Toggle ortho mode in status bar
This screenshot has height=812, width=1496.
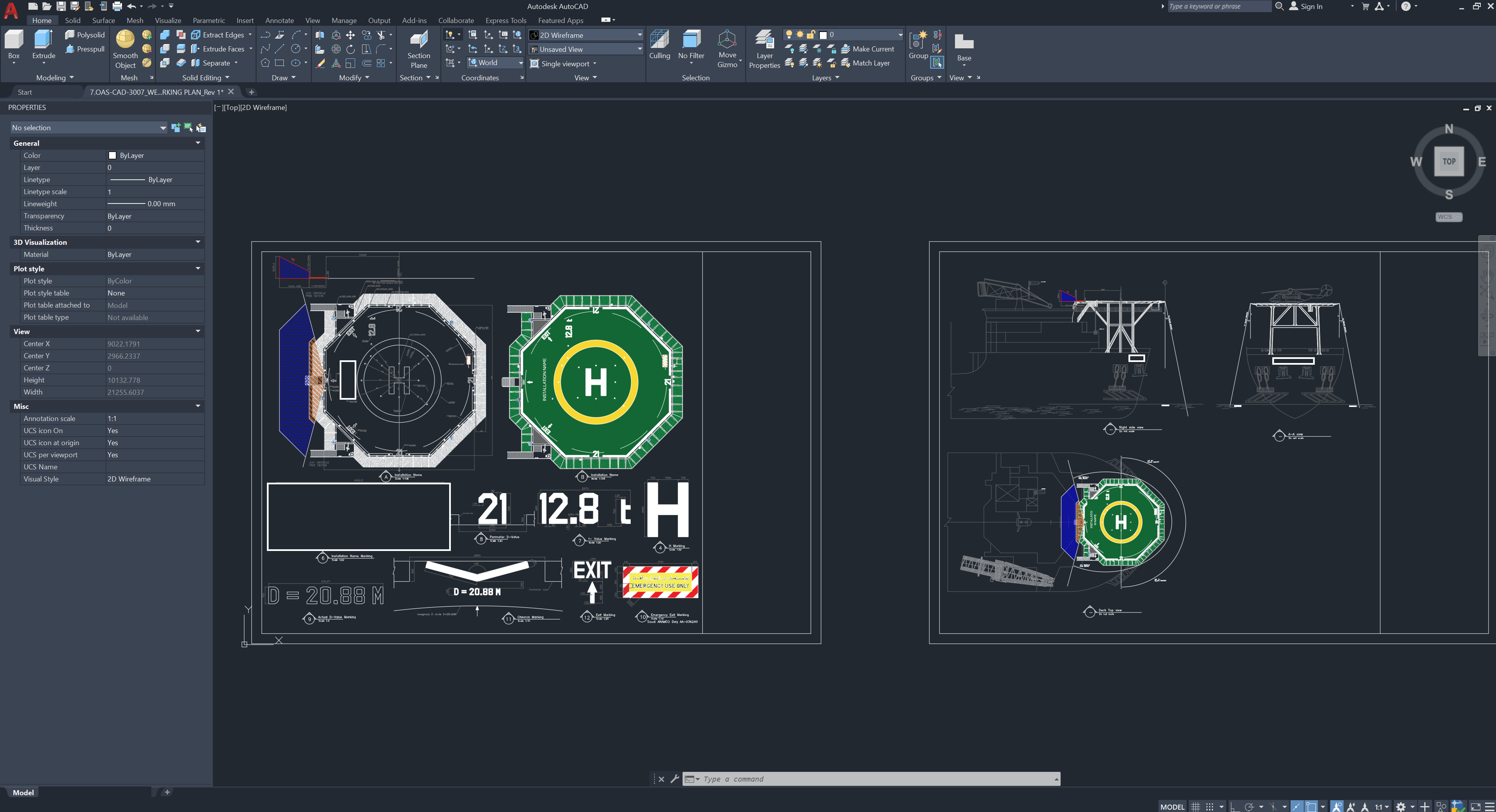1235,806
